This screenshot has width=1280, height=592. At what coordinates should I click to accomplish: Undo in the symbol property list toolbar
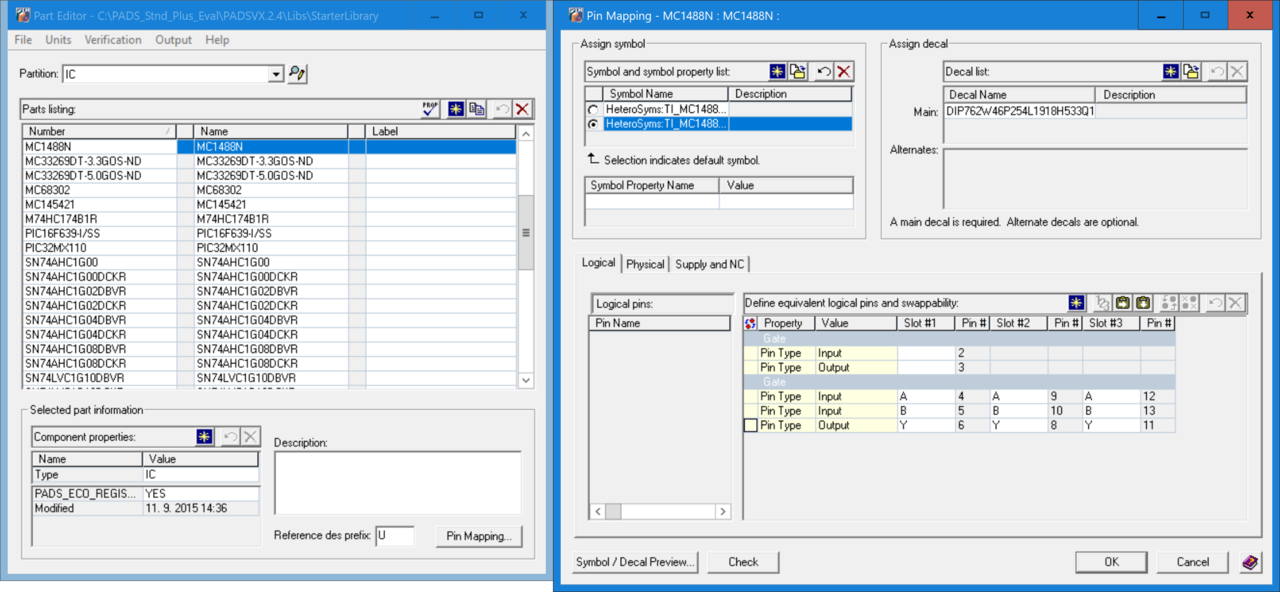point(824,71)
